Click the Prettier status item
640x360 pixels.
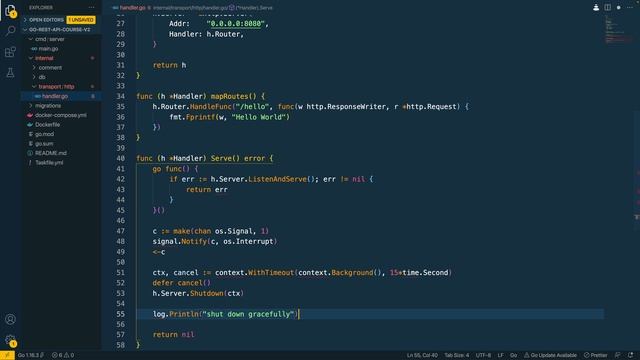(595, 355)
